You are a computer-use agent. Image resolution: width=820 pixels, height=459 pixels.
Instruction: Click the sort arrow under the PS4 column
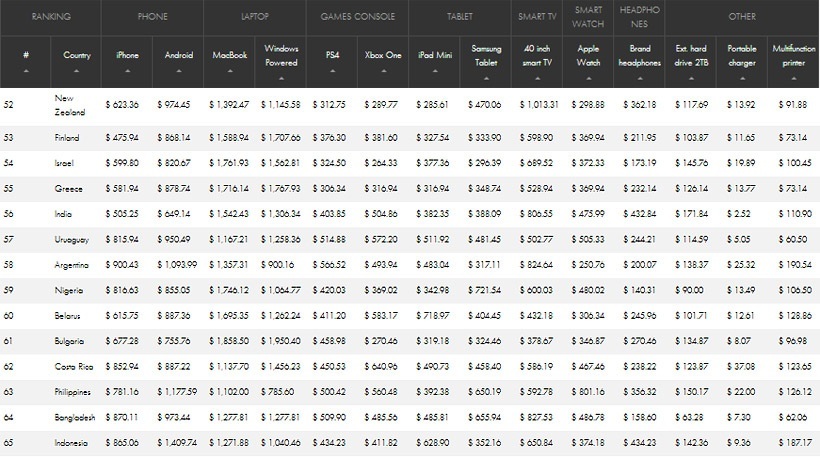[x=334, y=72]
